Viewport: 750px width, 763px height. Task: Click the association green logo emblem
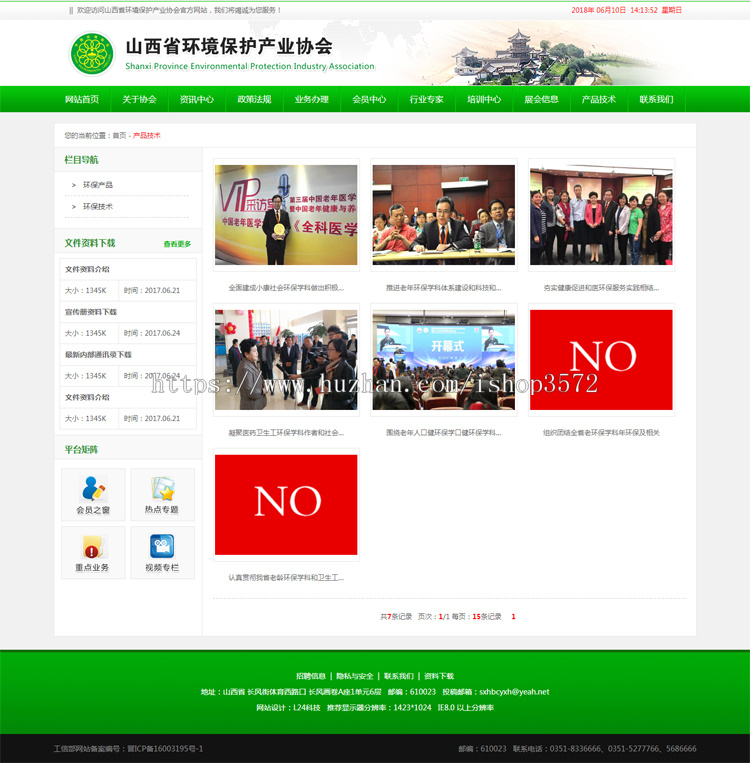coord(92,54)
